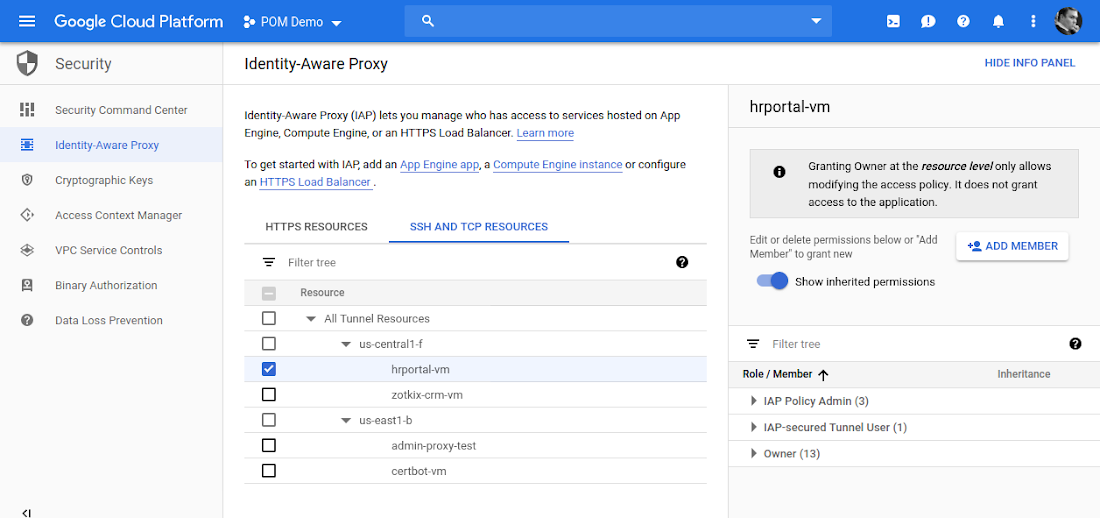Open the HTTPS Load Balancer link
The image size is (1100, 518).
click(x=315, y=182)
